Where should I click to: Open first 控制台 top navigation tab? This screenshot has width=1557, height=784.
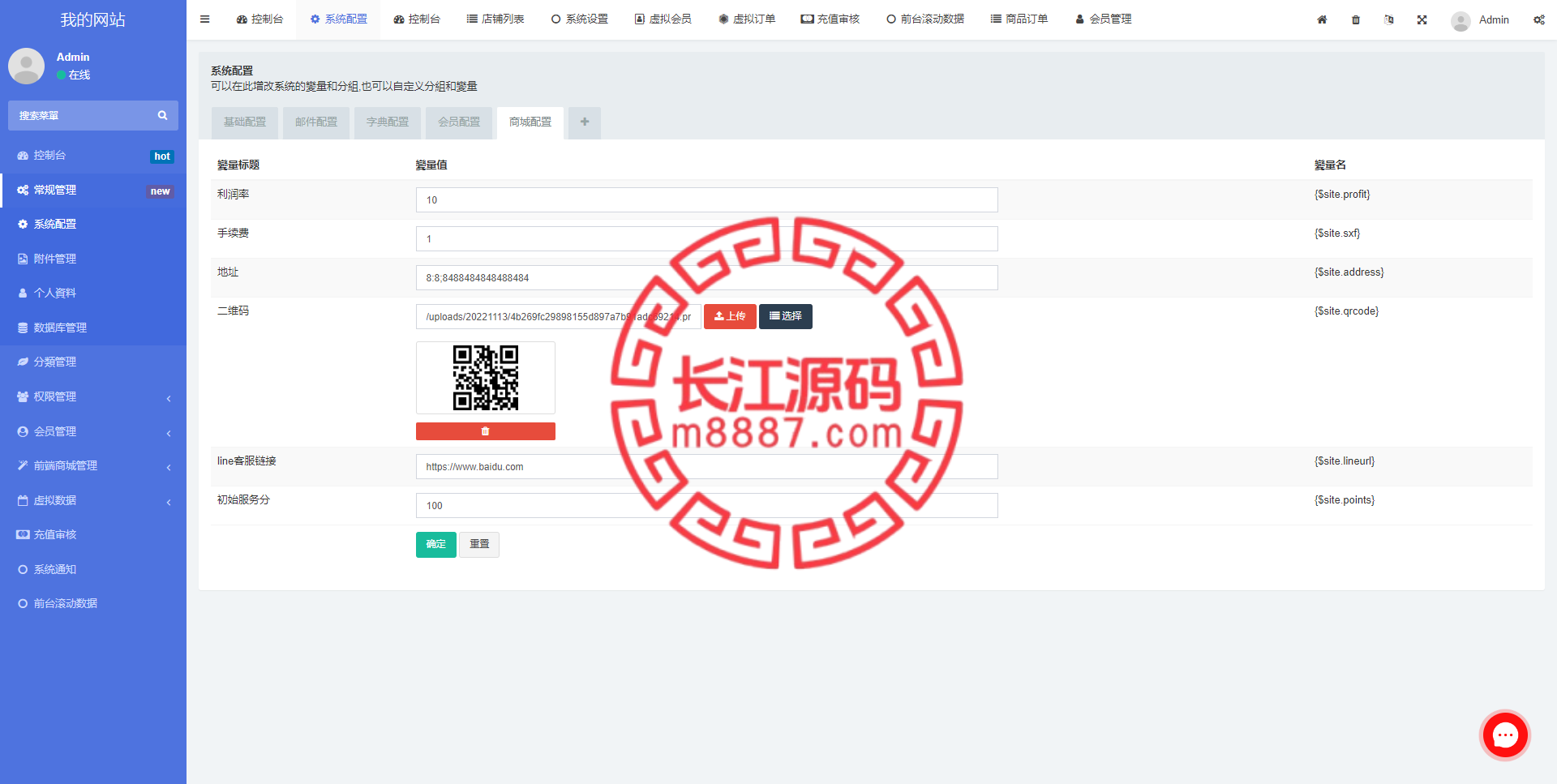(259, 19)
